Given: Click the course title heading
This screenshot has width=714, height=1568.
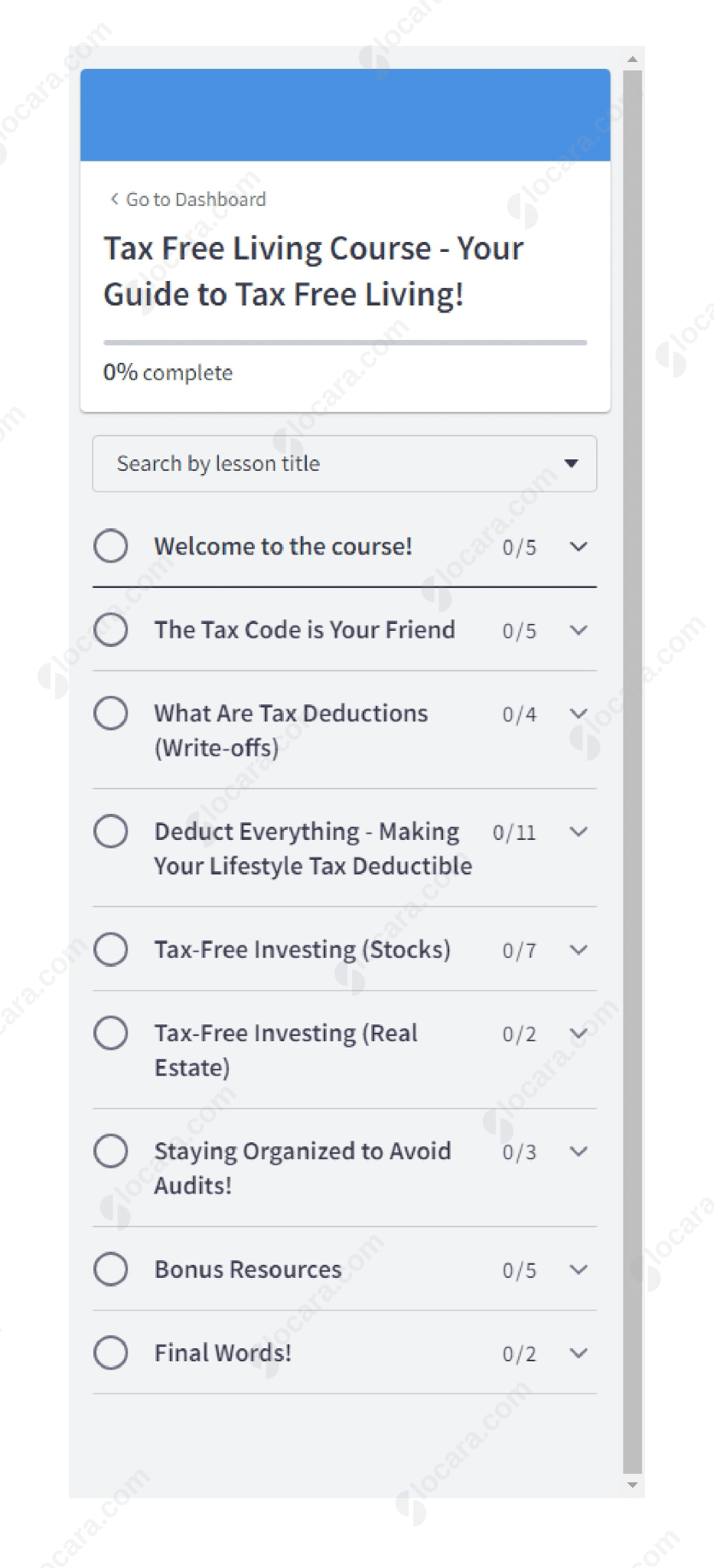Looking at the screenshot, I should (x=314, y=269).
